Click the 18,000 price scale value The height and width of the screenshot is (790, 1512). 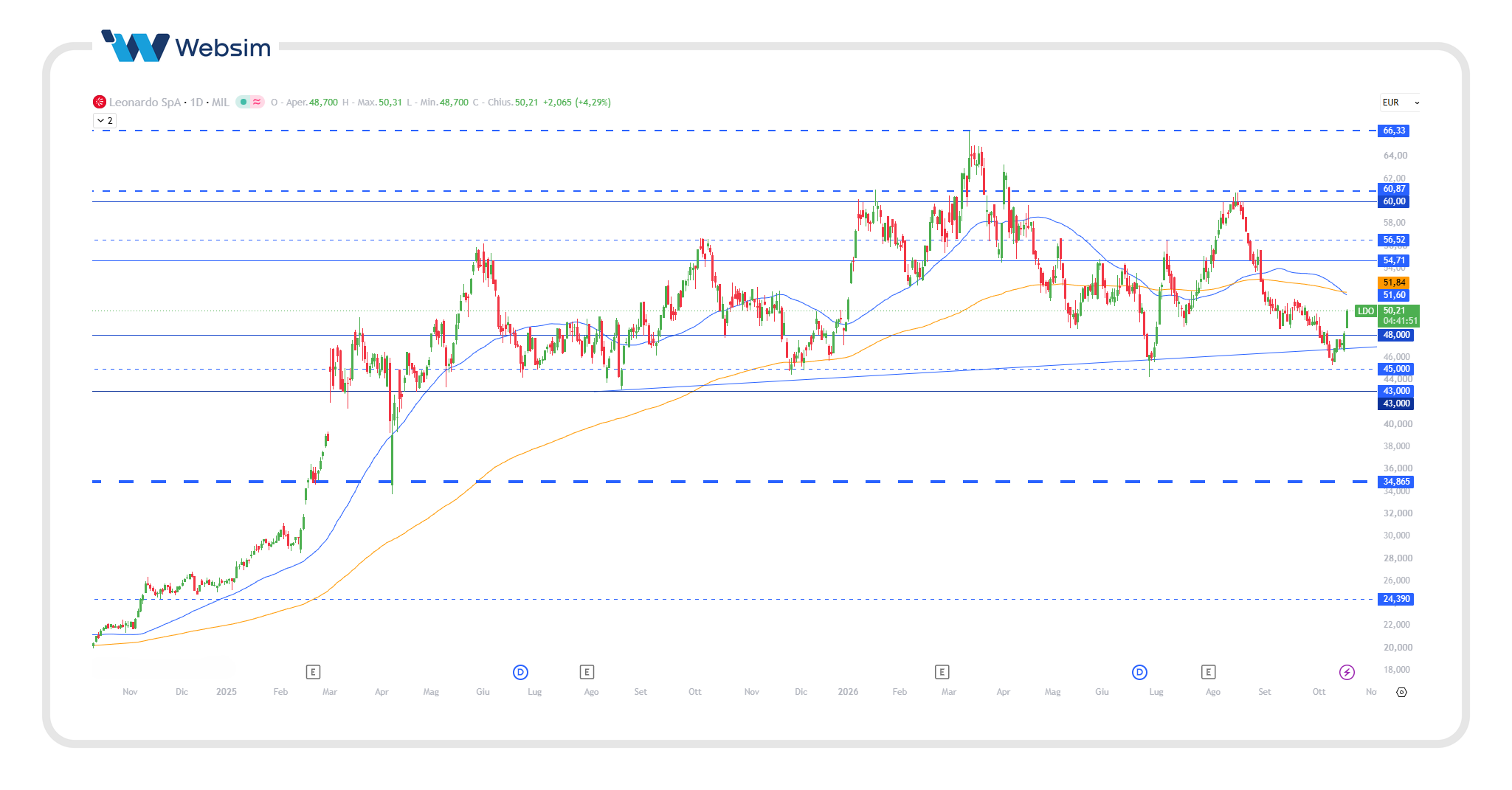(x=1397, y=670)
